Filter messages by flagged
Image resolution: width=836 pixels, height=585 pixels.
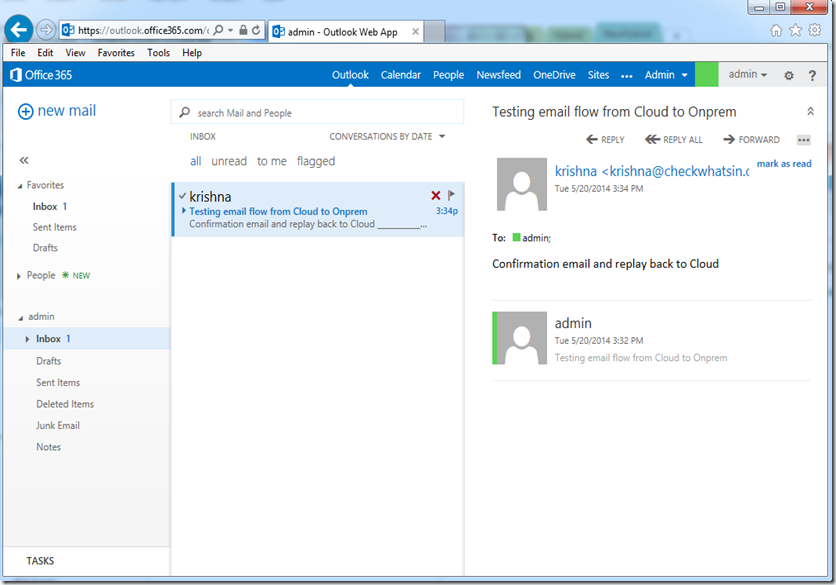point(316,162)
